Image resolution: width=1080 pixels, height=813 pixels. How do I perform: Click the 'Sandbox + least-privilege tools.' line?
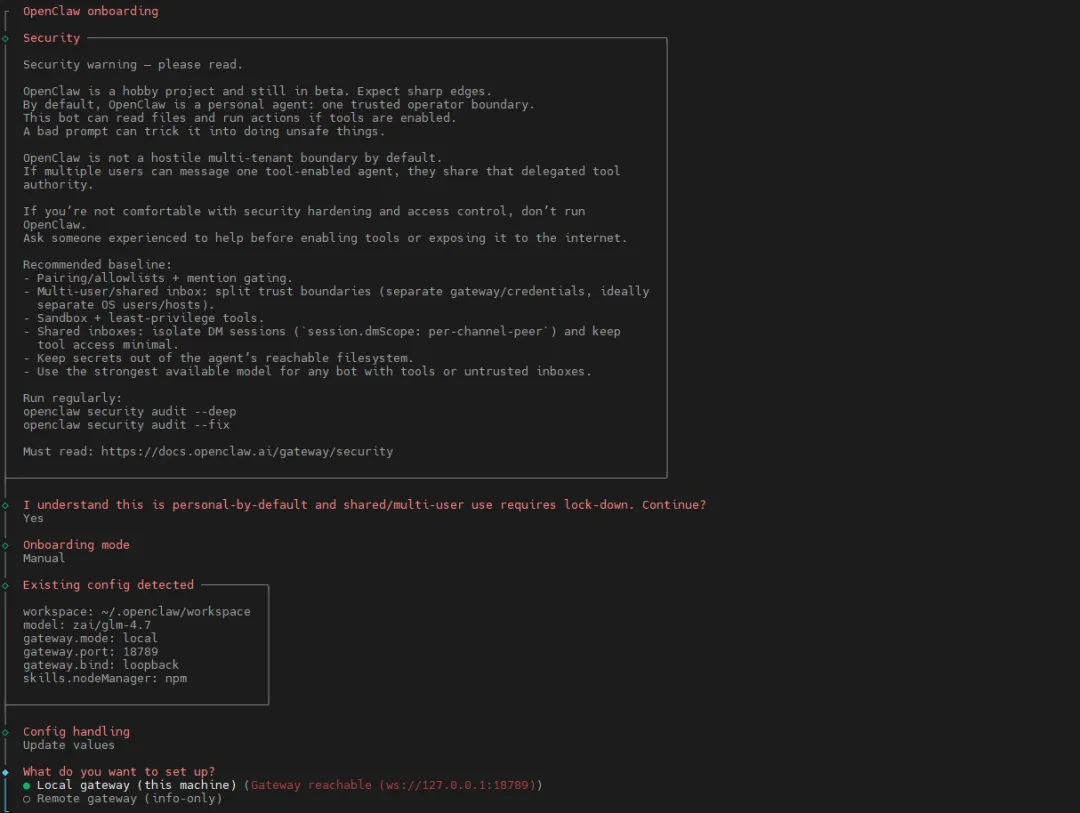tap(143, 318)
